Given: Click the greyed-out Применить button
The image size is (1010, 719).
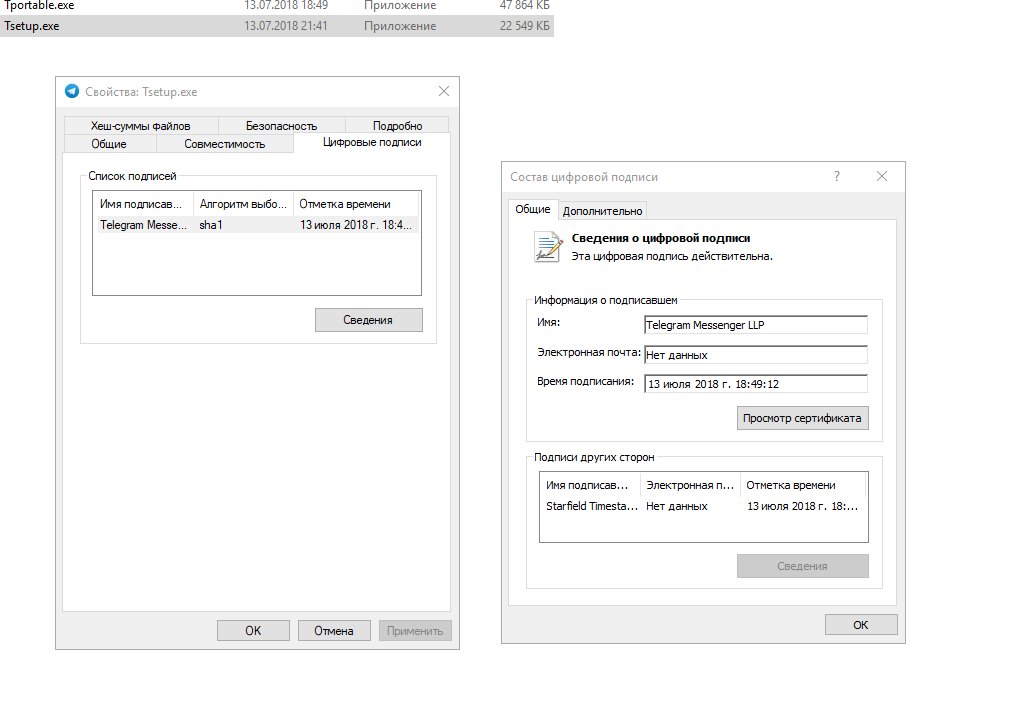Looking at the screenshot, I should coord(415,631).
